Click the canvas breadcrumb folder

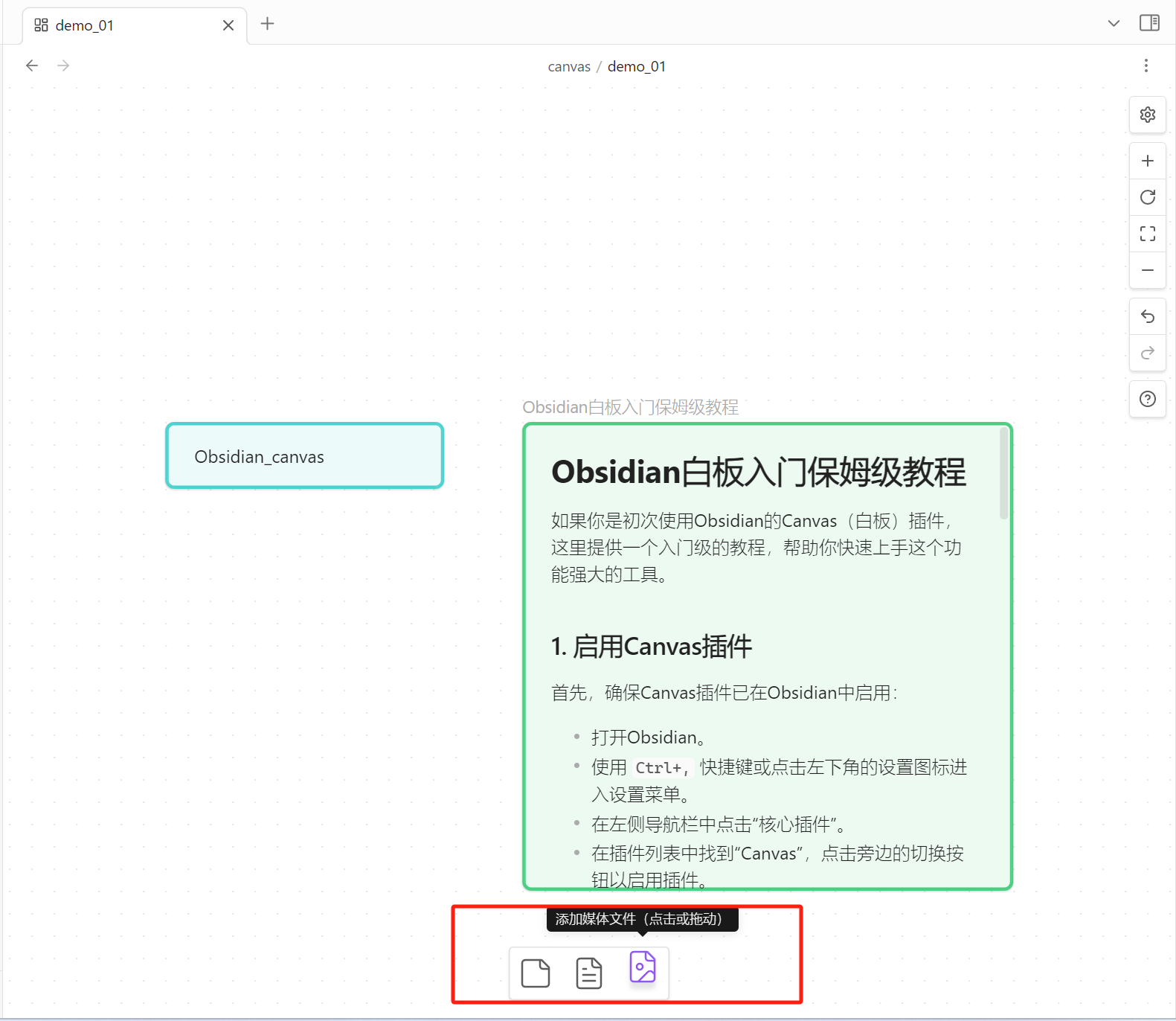pyautogui.click(x=569, y=66)
